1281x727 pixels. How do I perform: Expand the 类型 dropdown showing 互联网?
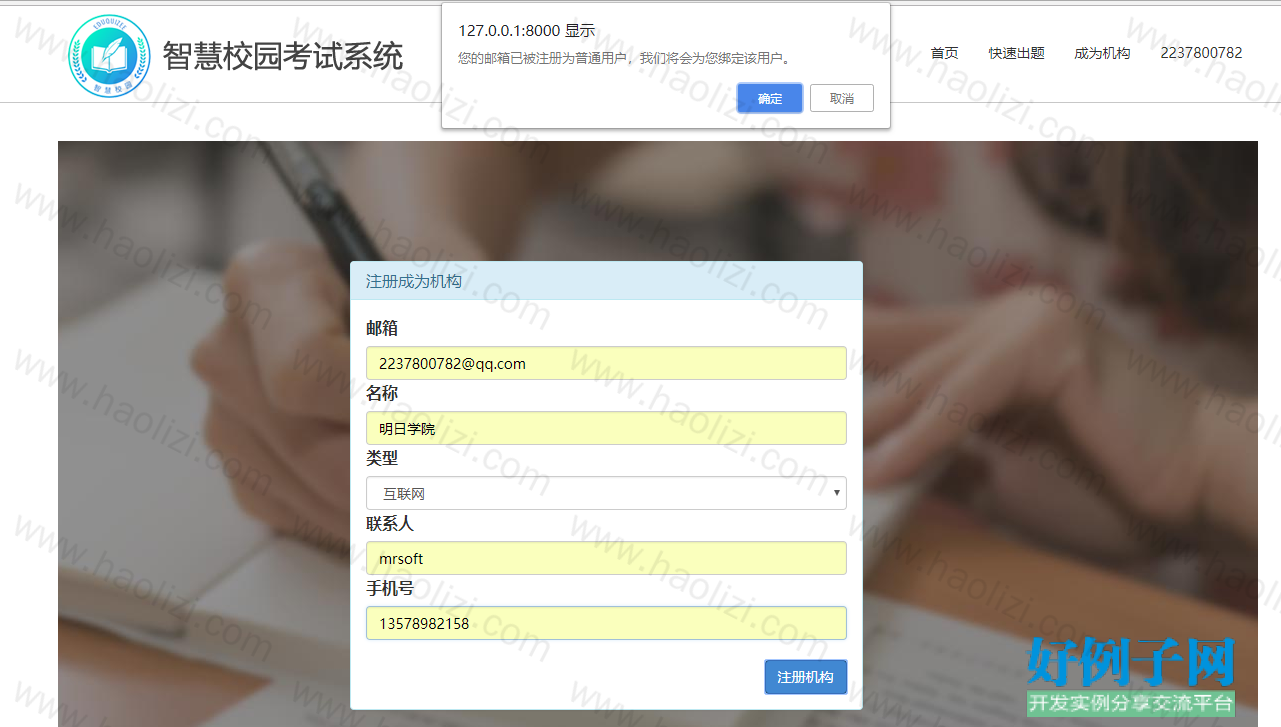tap(606, 493)
